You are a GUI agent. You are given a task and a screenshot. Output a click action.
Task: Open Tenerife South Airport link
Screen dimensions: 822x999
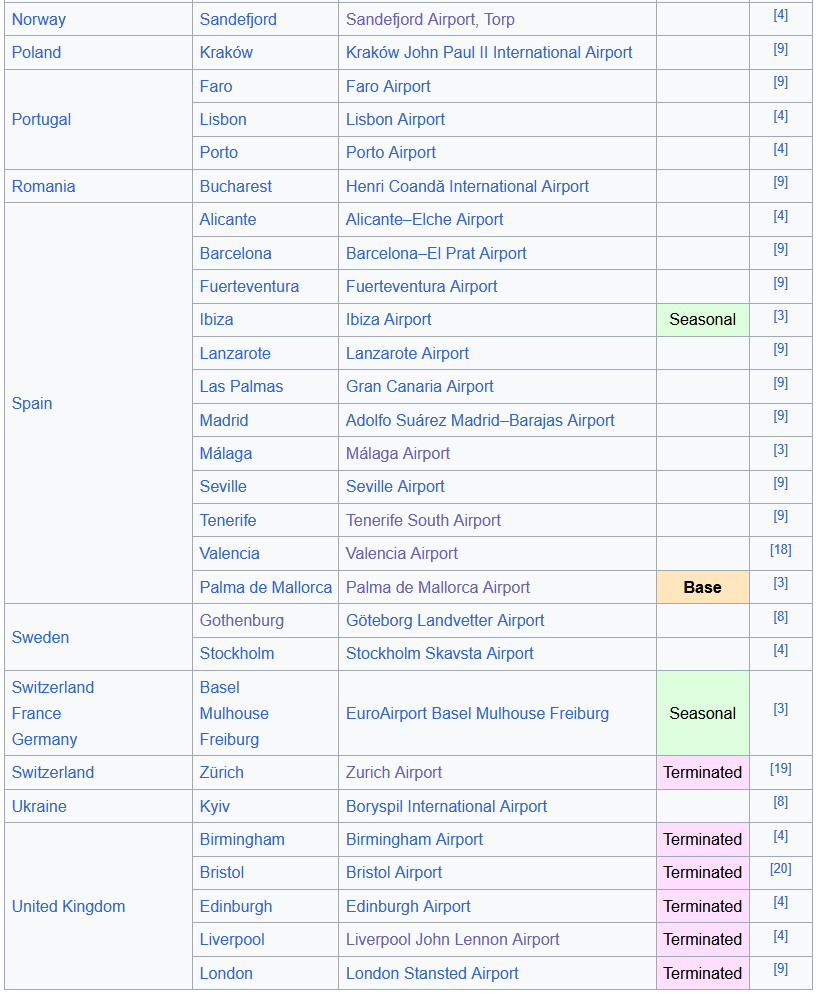click(423, 520)
